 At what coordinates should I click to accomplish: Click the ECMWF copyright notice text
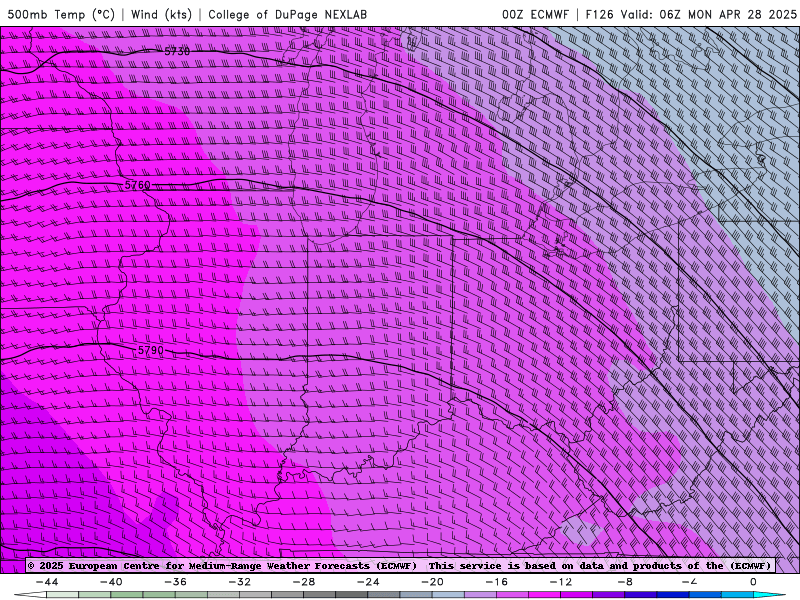401,566
